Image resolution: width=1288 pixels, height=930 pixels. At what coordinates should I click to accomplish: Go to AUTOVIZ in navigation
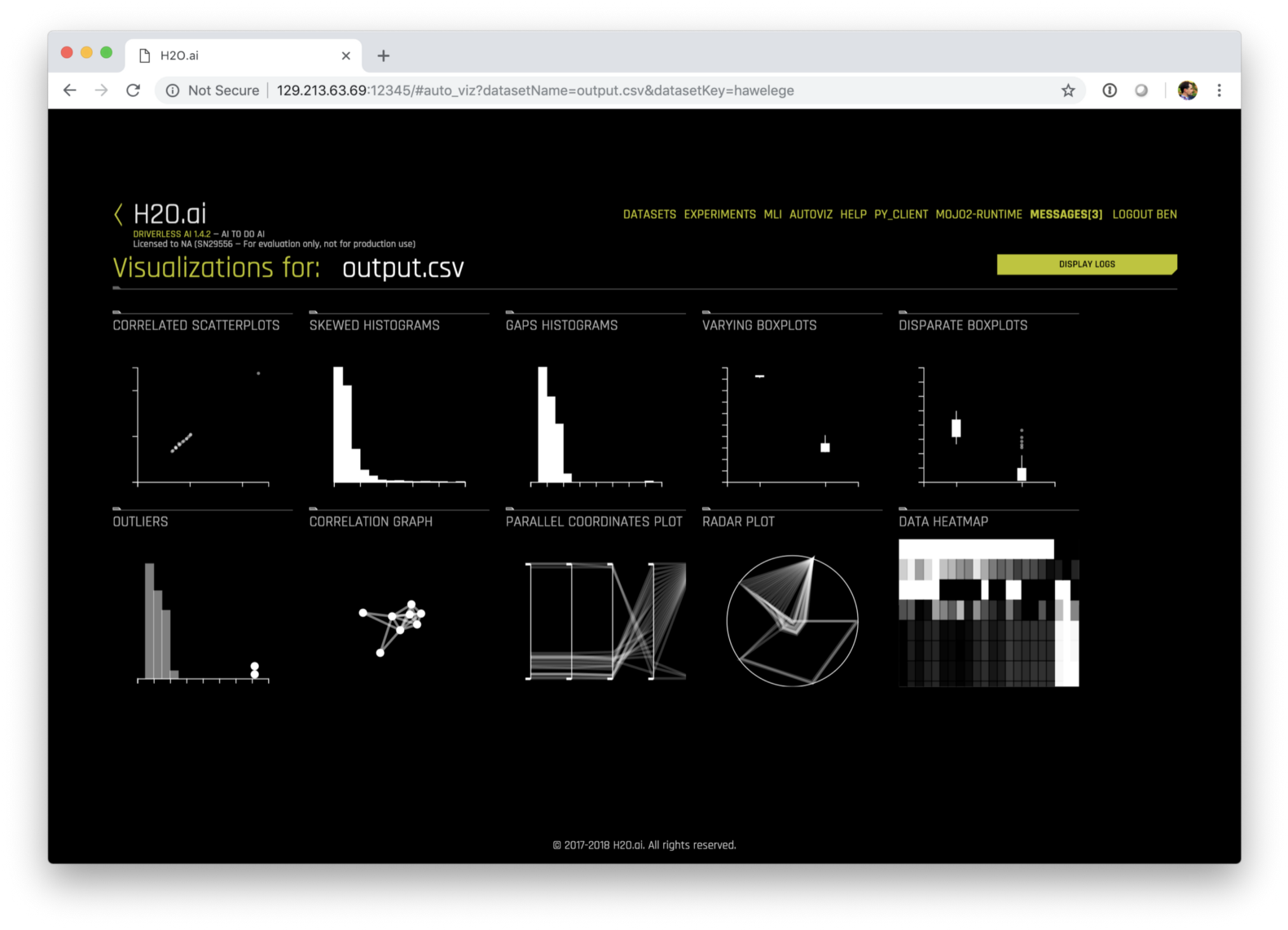(811, 214)
